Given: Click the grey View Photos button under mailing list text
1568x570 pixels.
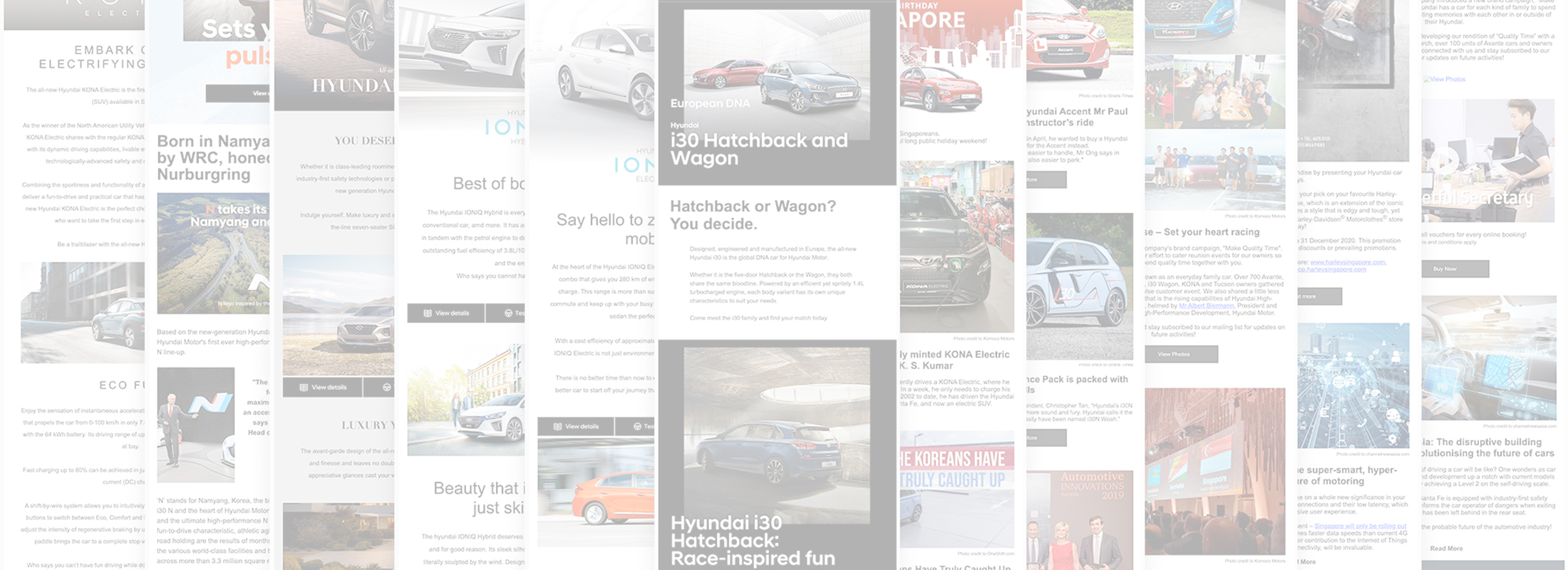Looking at the screenshot, I should [1182, 354].
